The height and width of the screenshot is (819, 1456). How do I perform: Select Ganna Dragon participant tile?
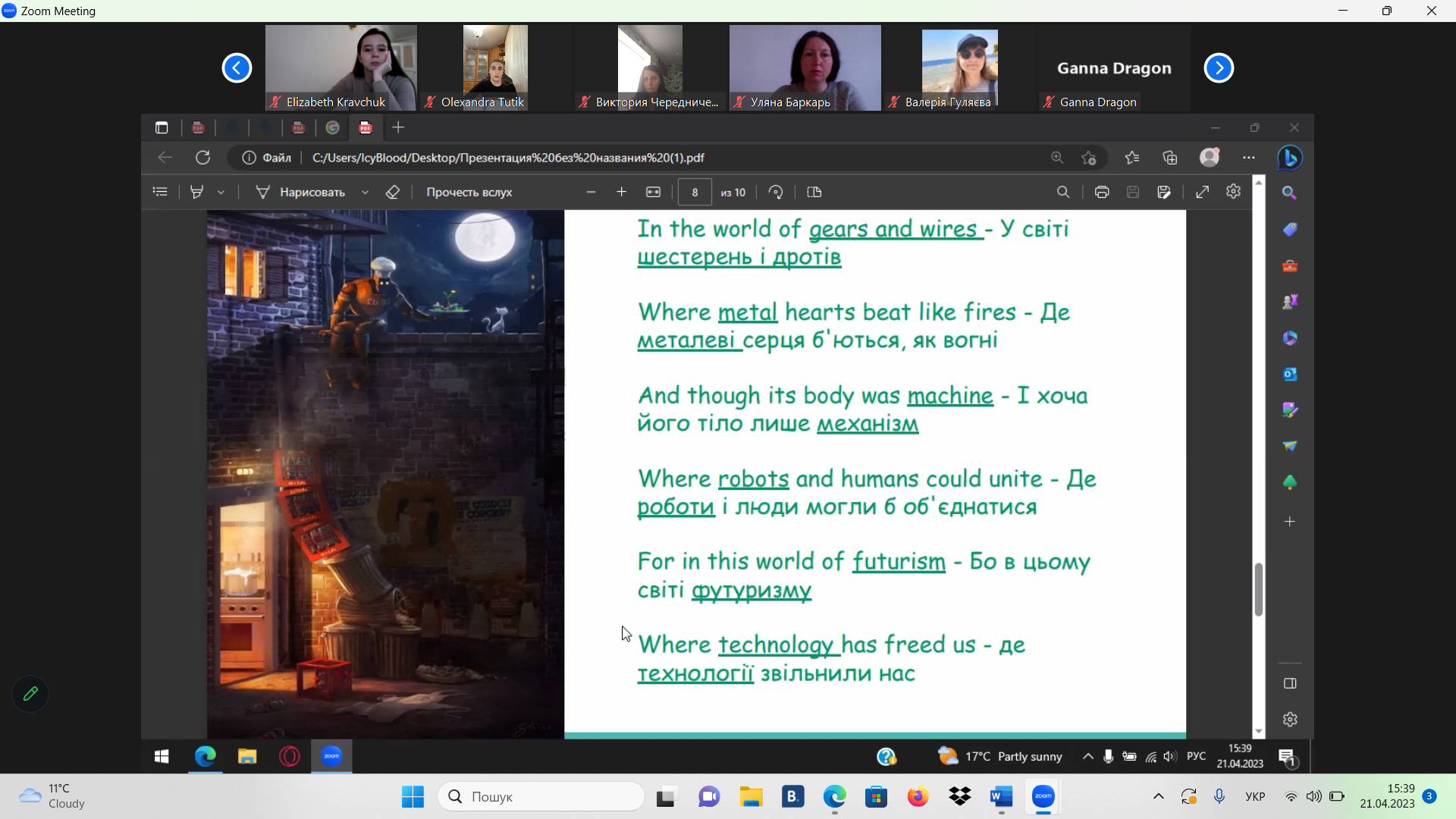pyautogui.click(x=1115, y=68)
